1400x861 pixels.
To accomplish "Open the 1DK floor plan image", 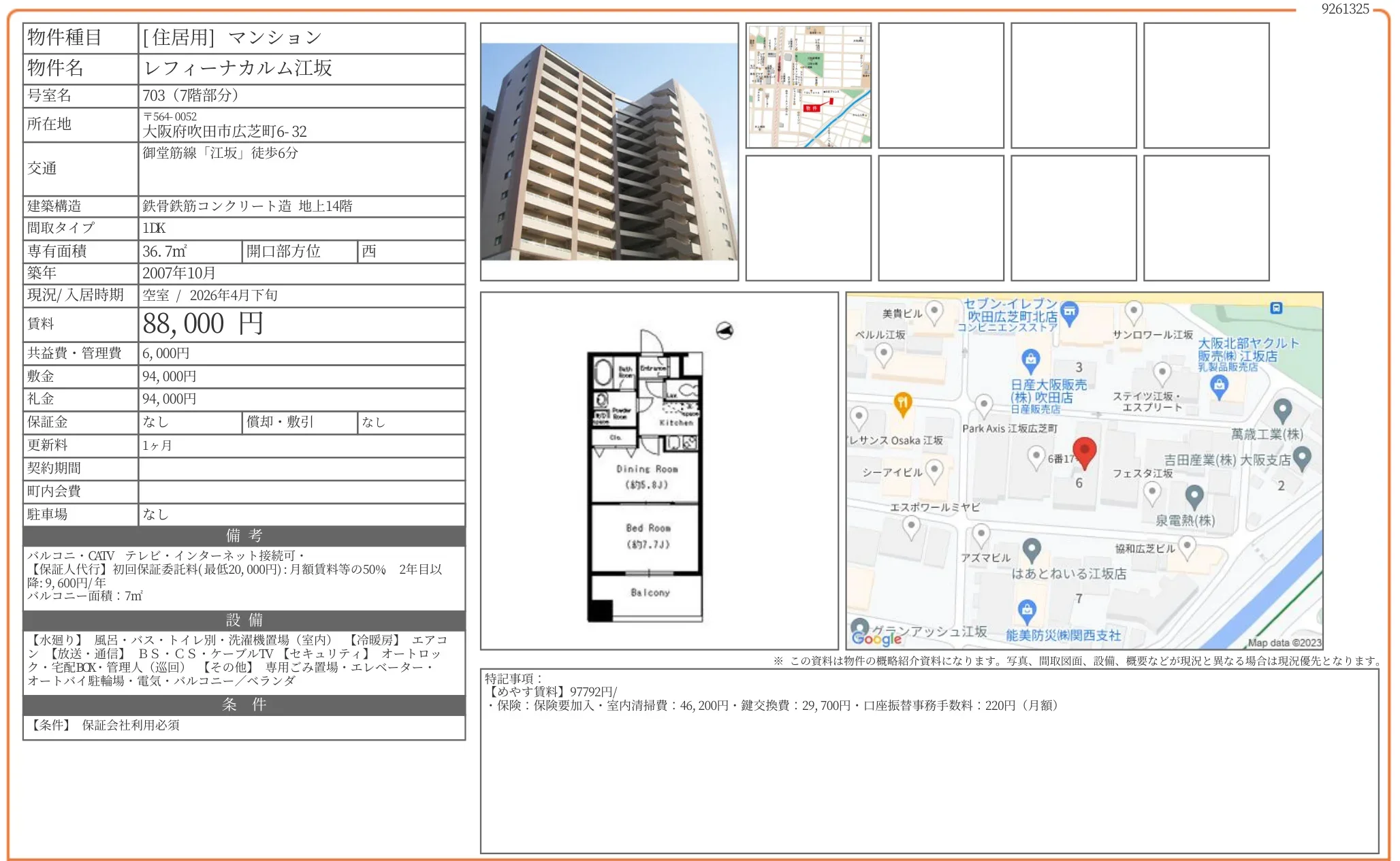I will coord(646,476).
